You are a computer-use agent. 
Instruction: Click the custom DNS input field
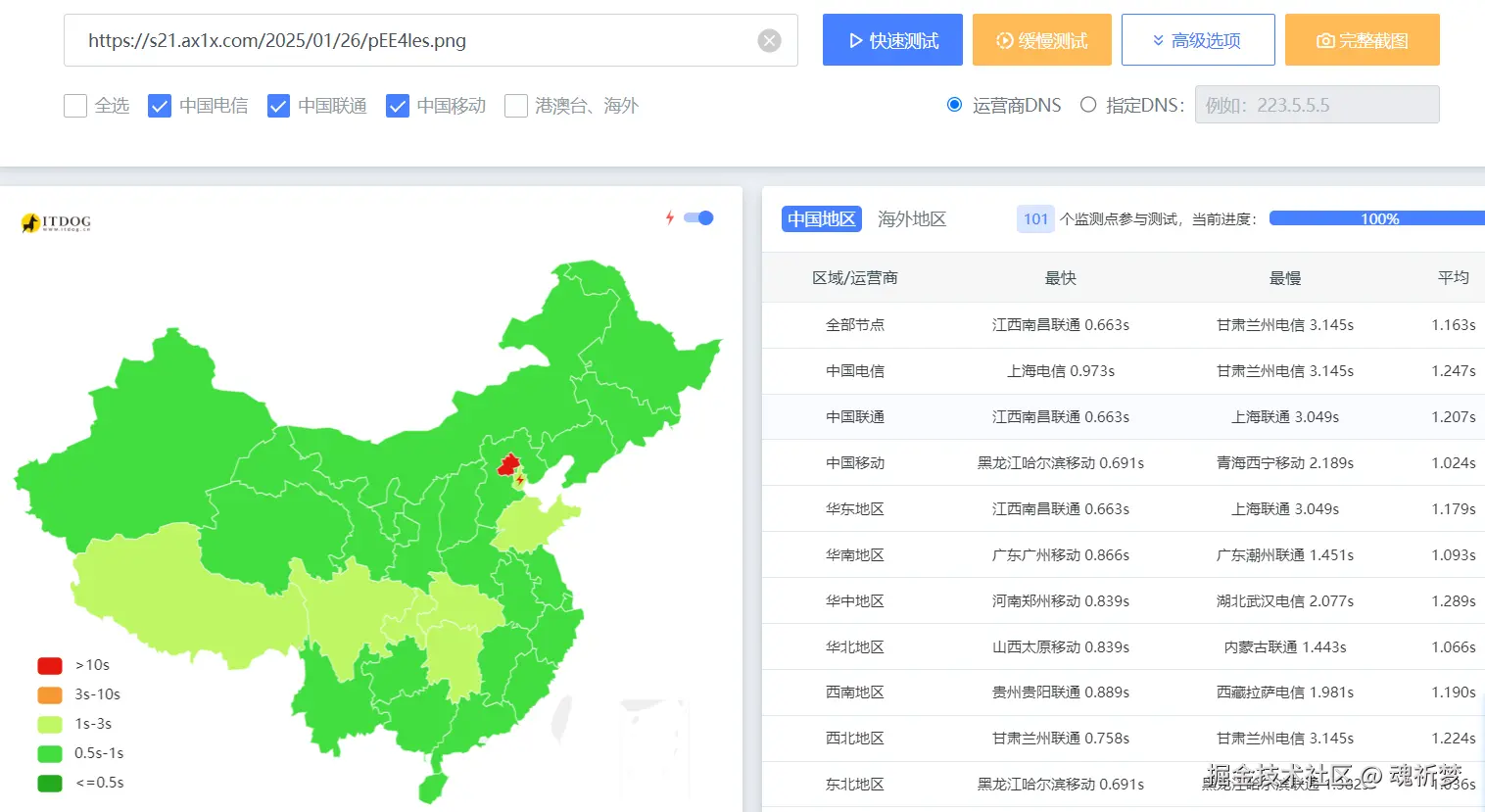[1317, 105]
